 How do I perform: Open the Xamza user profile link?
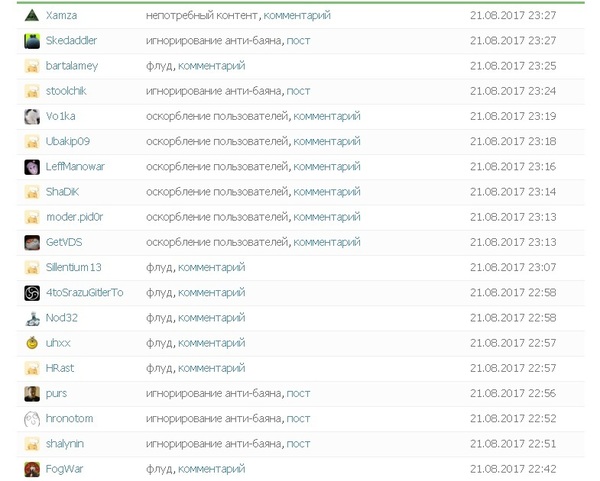tap(62, 16)
